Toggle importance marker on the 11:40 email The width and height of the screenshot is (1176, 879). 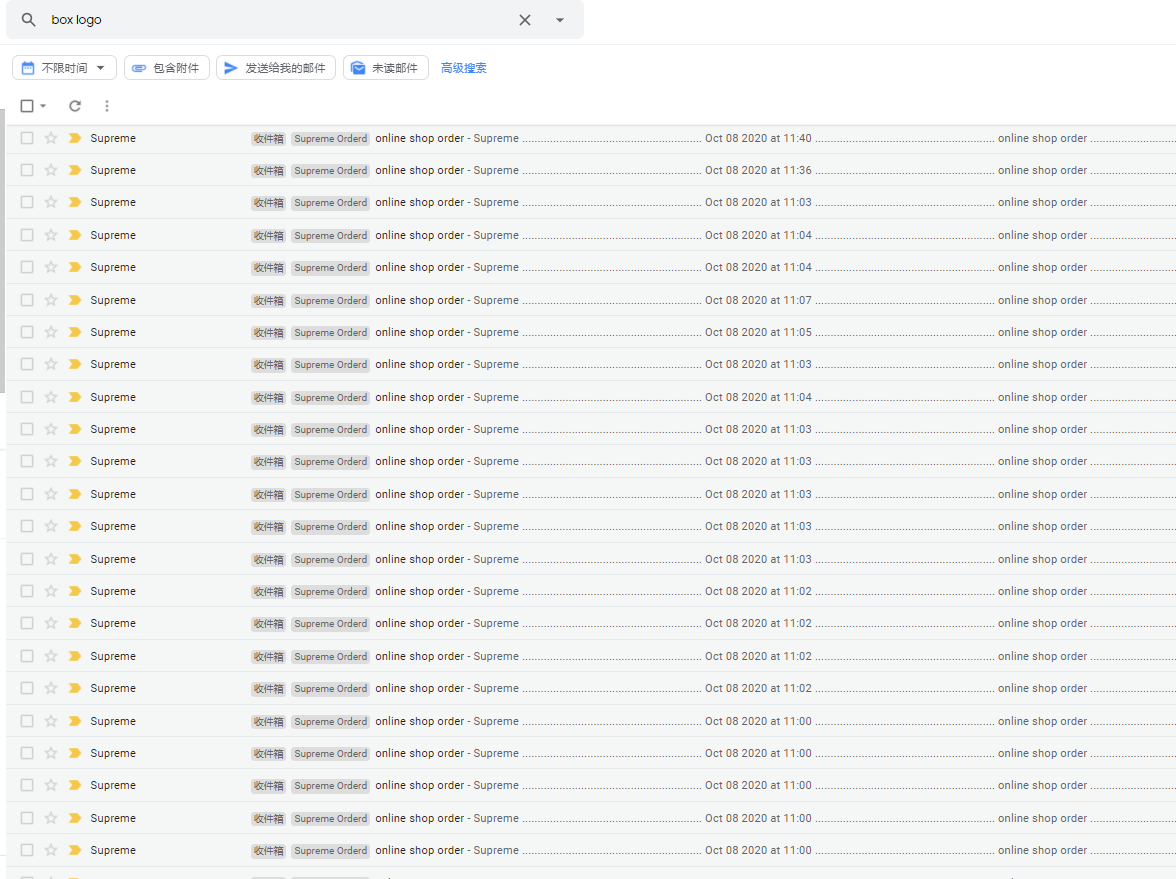point(75,138)
